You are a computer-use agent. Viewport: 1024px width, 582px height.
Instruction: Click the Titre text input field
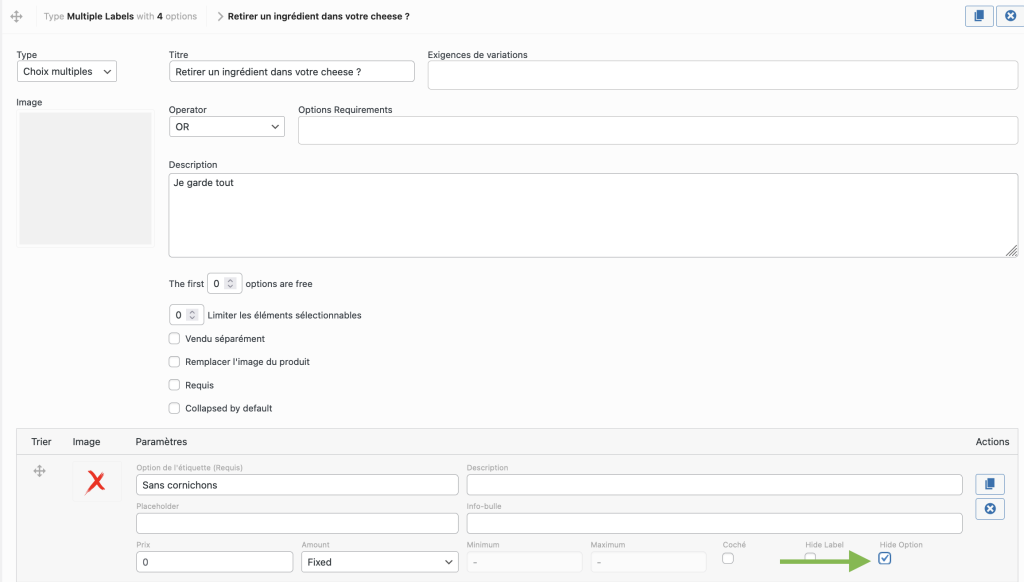click(x=291, y=72)
